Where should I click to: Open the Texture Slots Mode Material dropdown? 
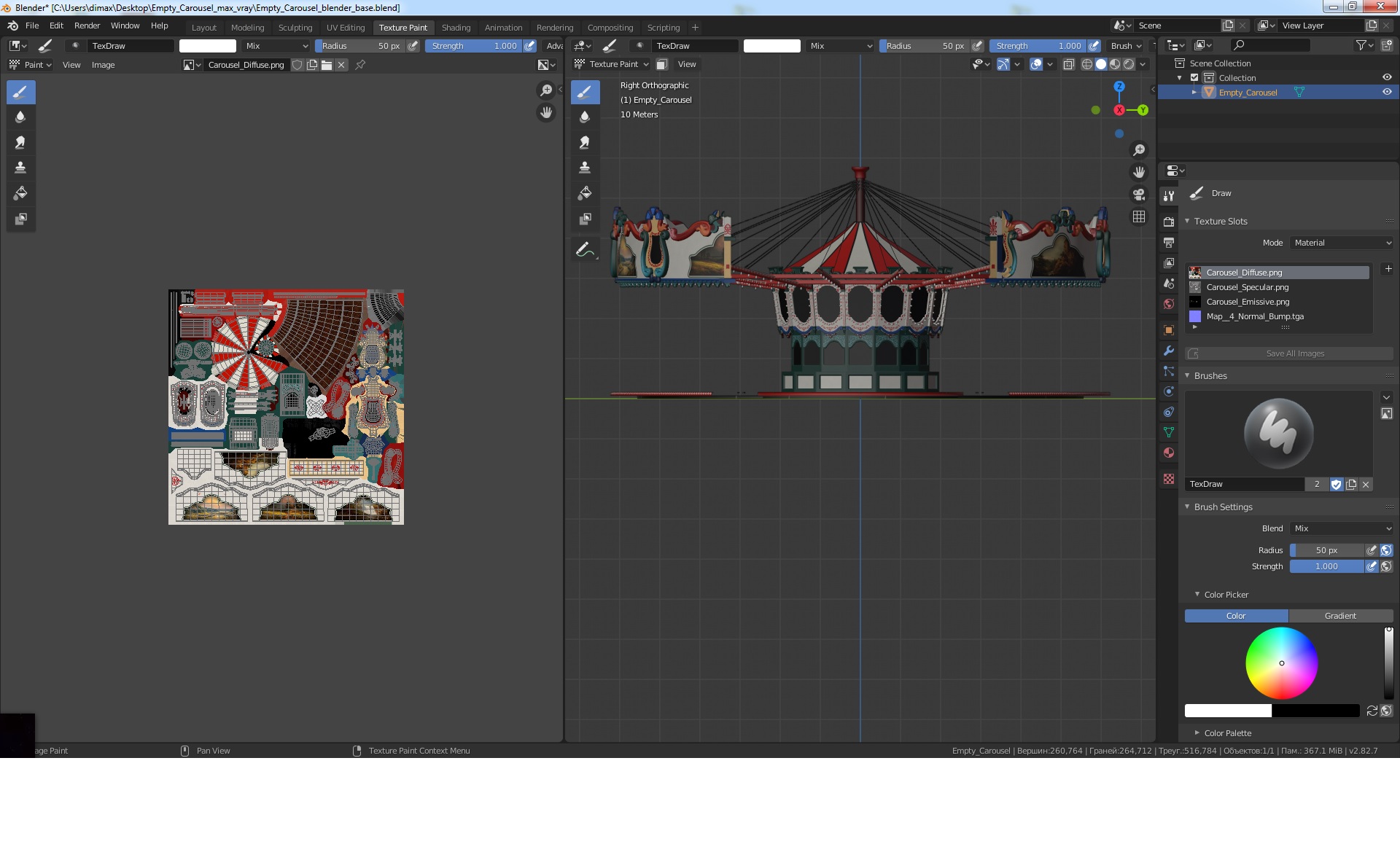(x=1342, y=243)
